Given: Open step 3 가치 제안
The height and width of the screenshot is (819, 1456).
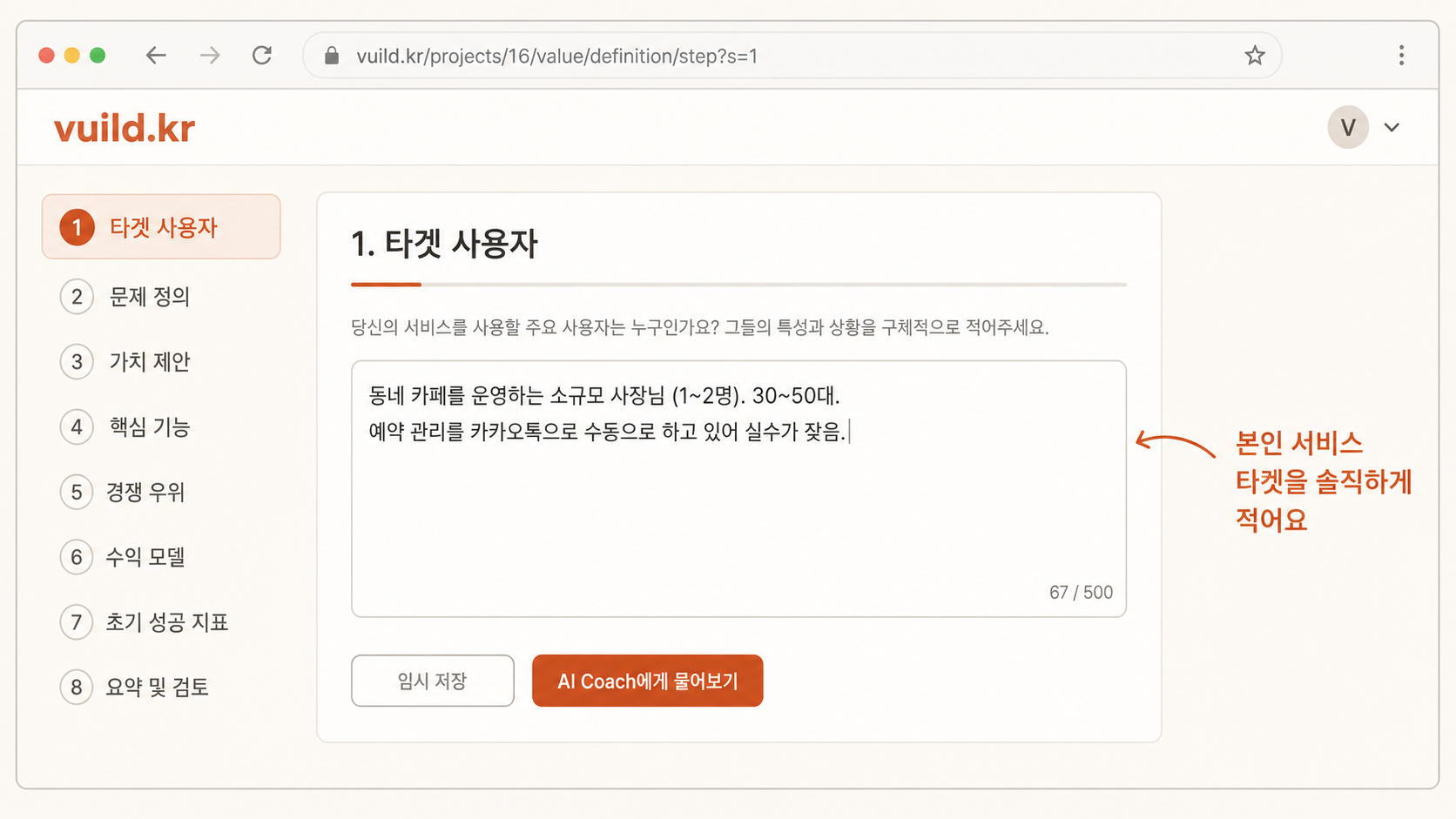Looking at the screenshot, I should point(125,362).
